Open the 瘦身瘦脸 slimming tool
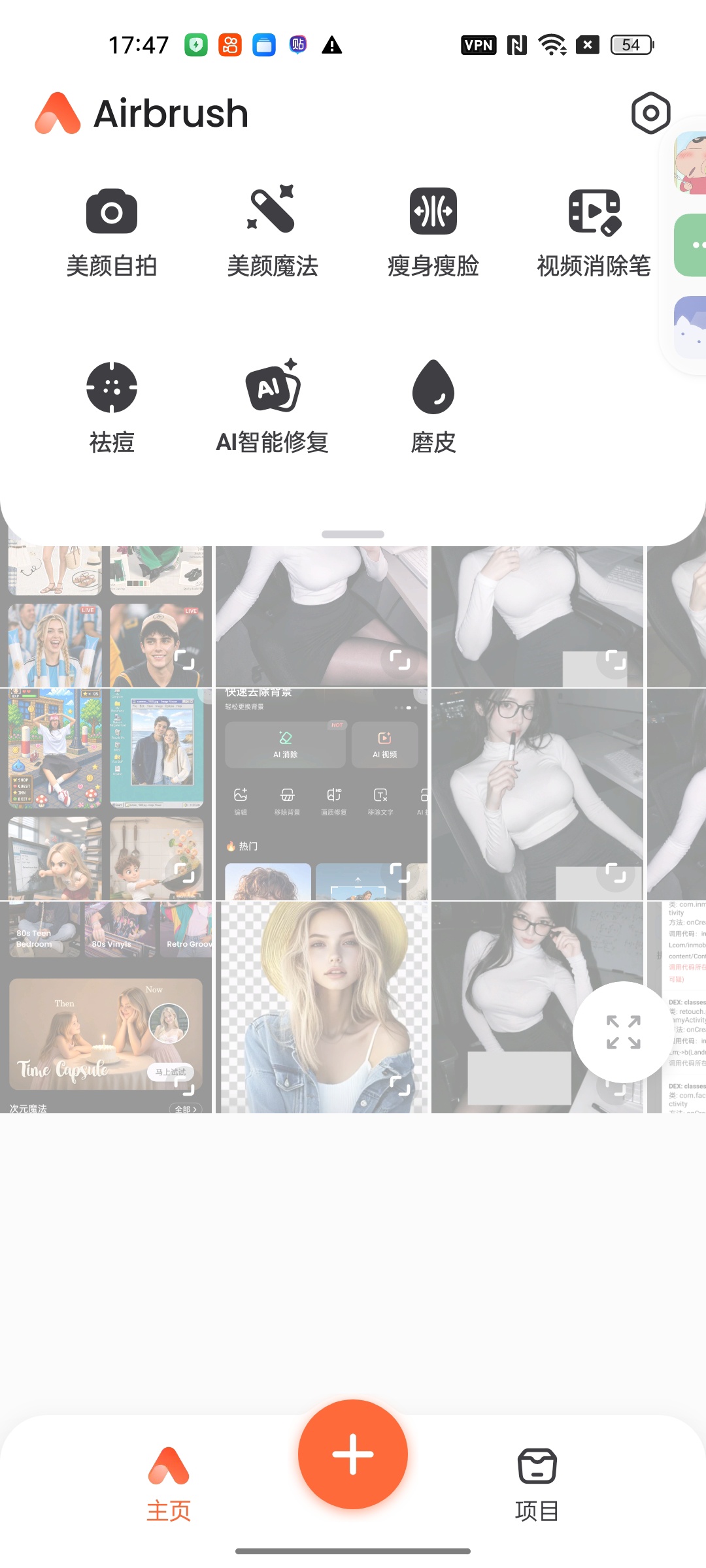This screenshot has width=706, height=1568. pos(433,233)
